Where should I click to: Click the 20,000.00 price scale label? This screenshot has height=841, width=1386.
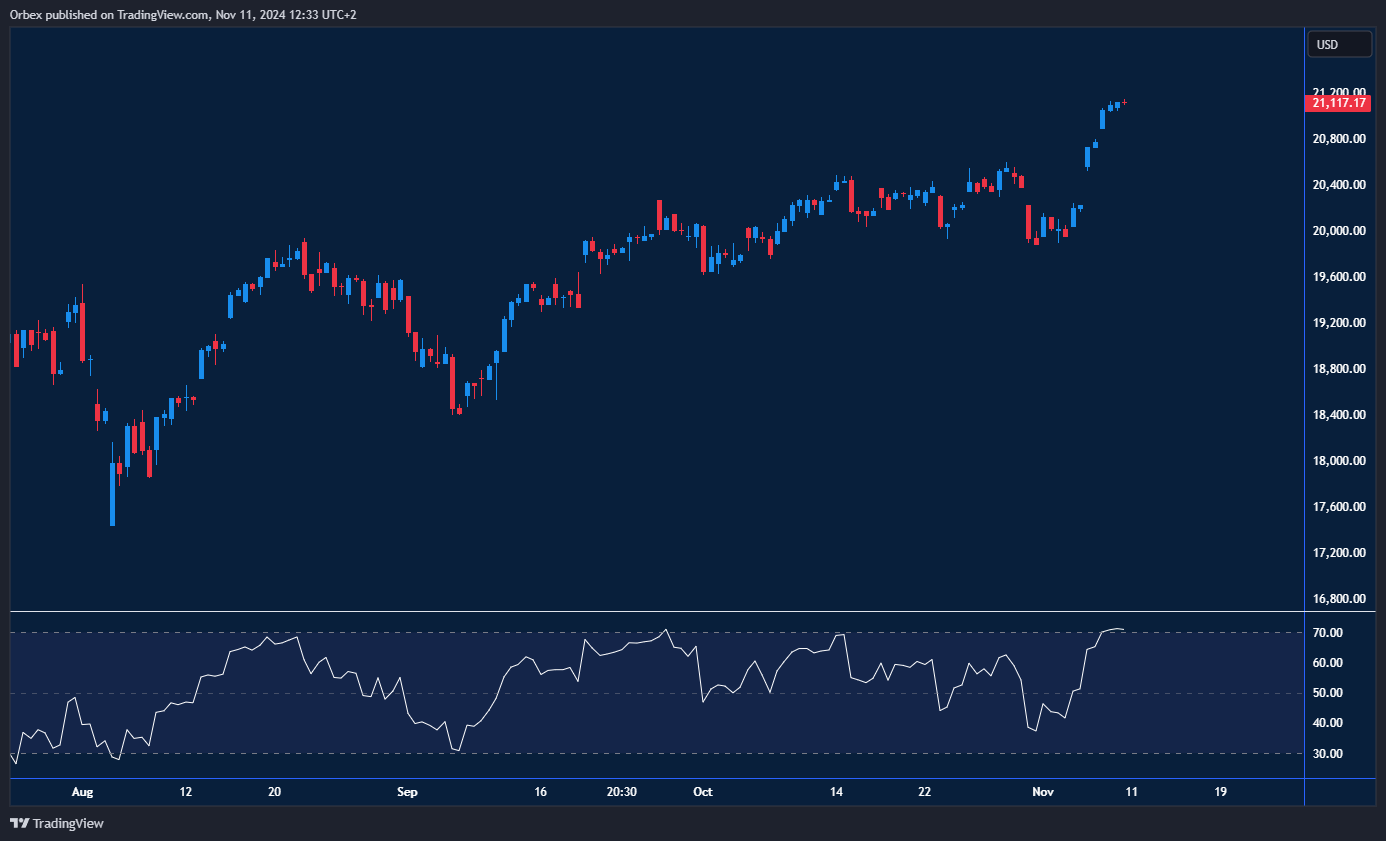coord(1340,231)
